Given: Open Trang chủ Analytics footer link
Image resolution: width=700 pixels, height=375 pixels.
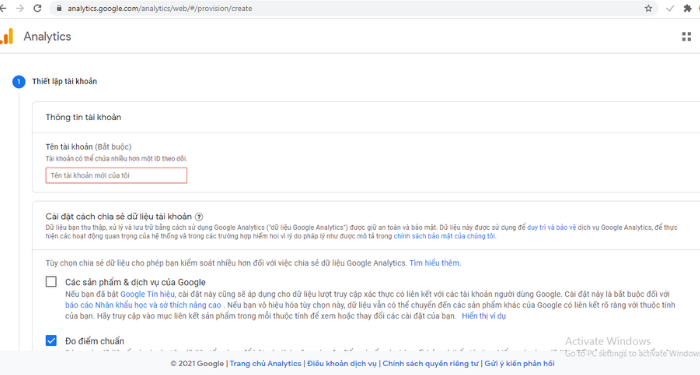Looking at the screenshot, I should point(266,363).
